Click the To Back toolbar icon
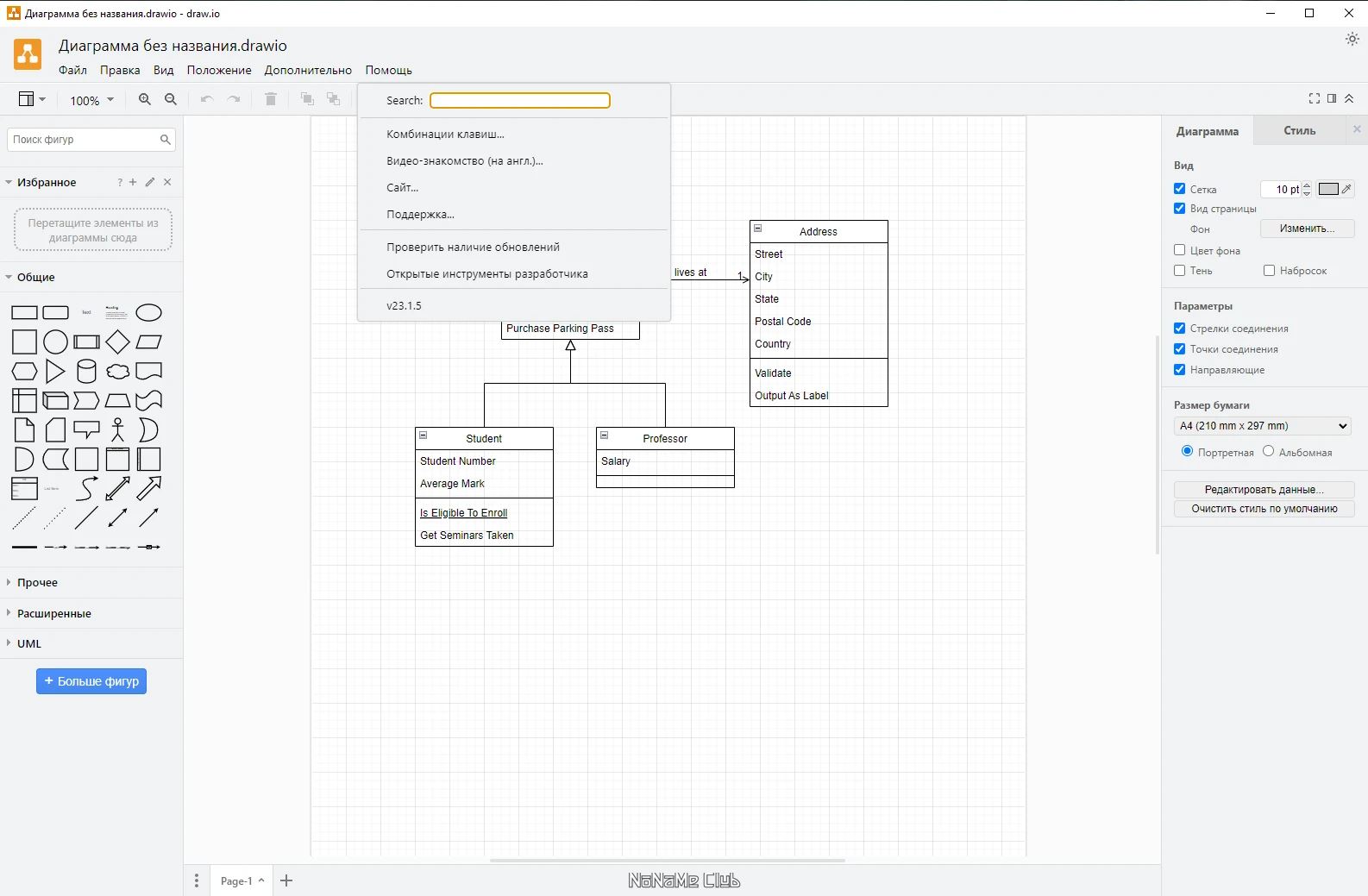This screenshot has height=896, width=1368. (334, 100)
